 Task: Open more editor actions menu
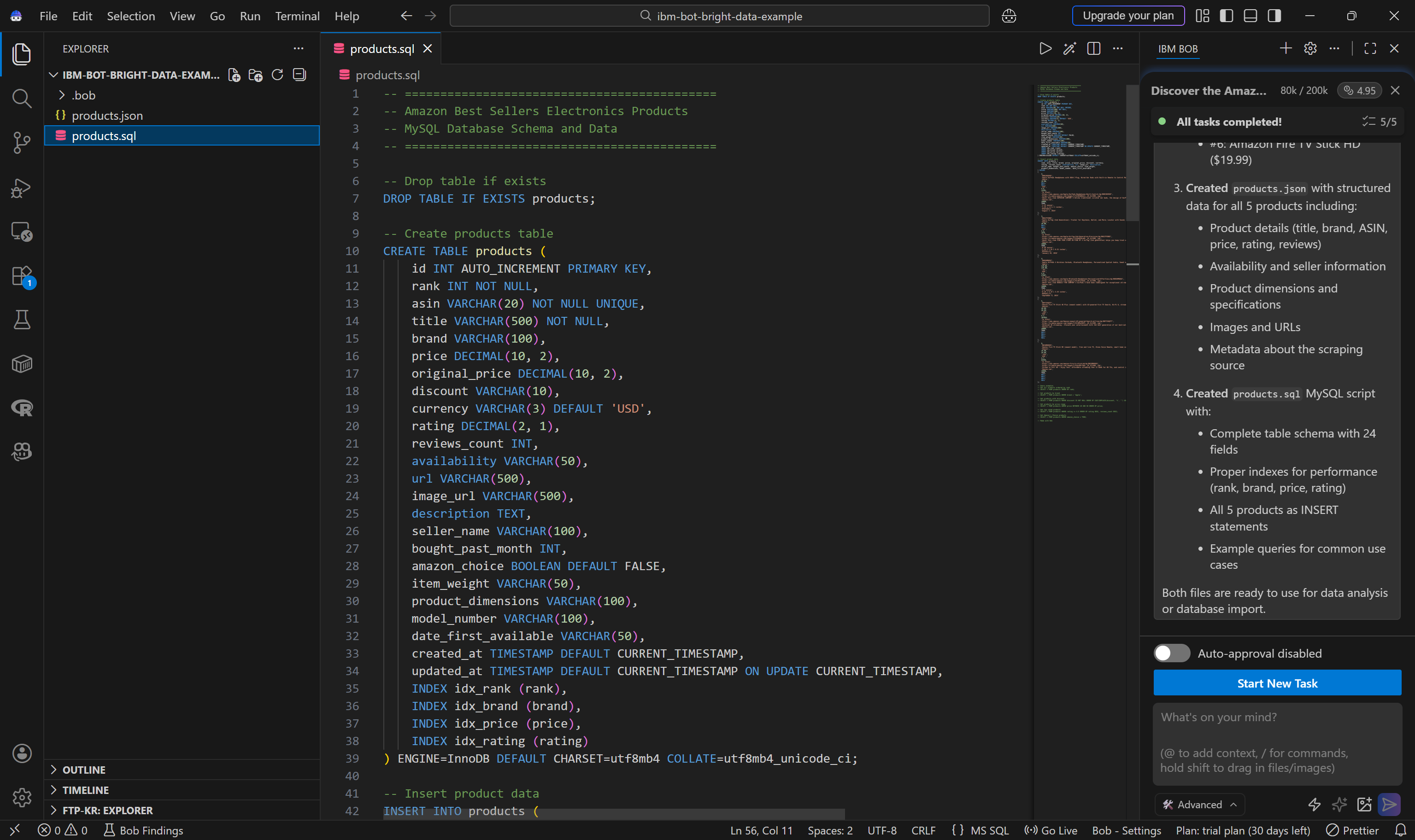pos(1117,49)
